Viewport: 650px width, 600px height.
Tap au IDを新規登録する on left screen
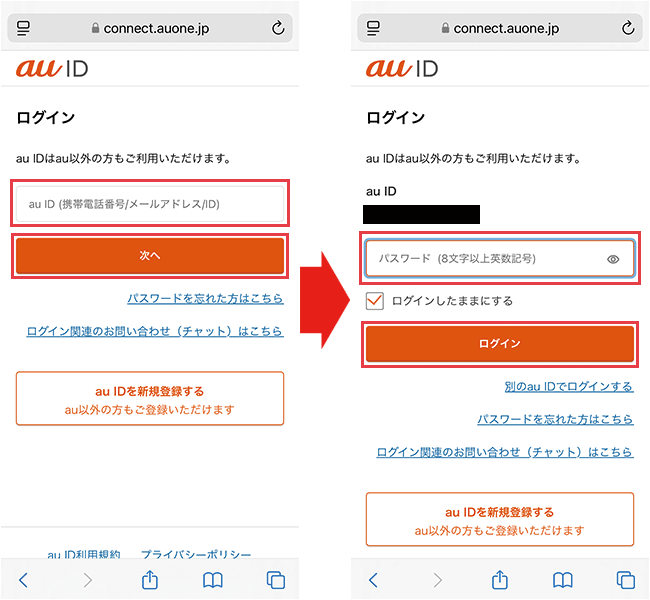[x=150, y=398]
